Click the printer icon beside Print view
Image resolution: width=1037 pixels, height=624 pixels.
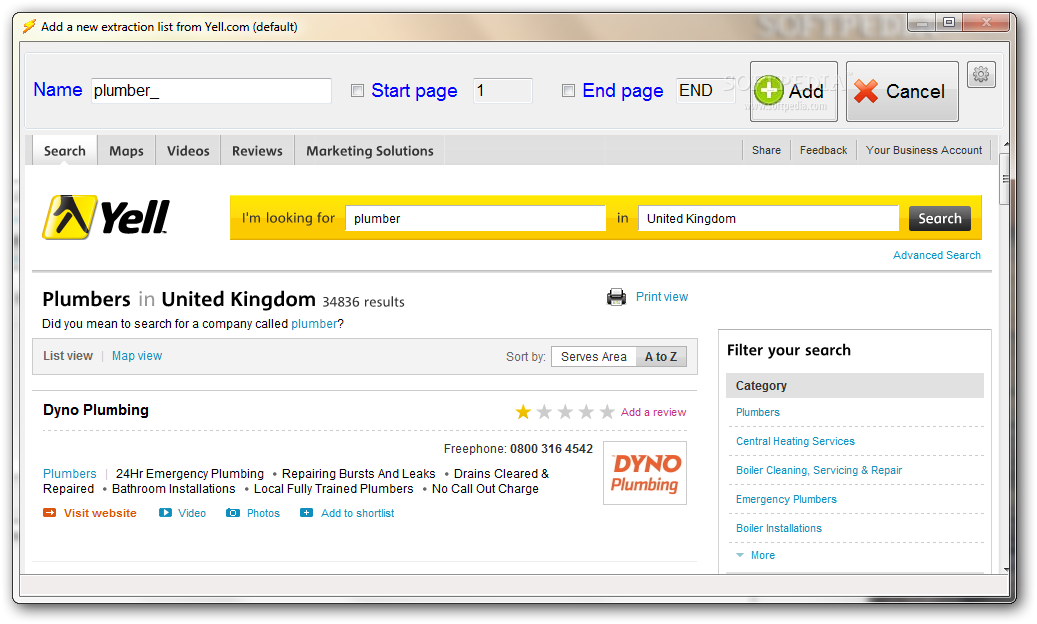pyautogui.click(x=616, y=297)
